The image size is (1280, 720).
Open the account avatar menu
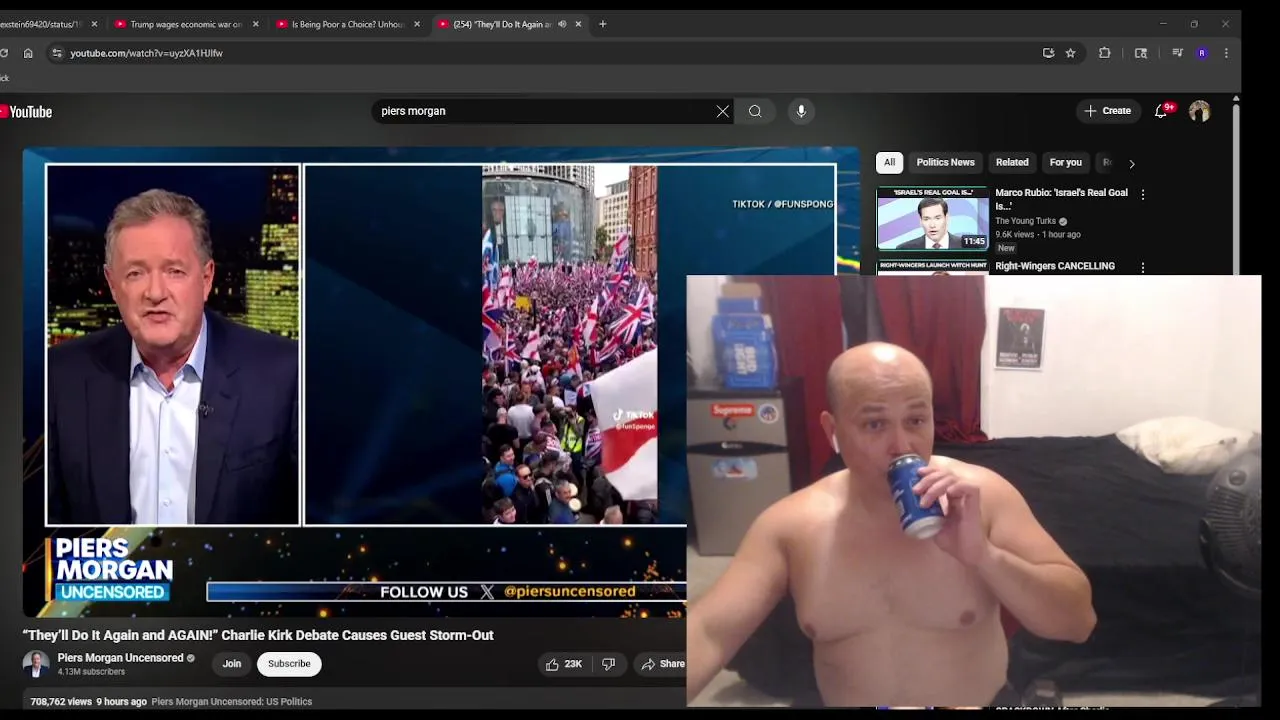[x=1199, y=111]
